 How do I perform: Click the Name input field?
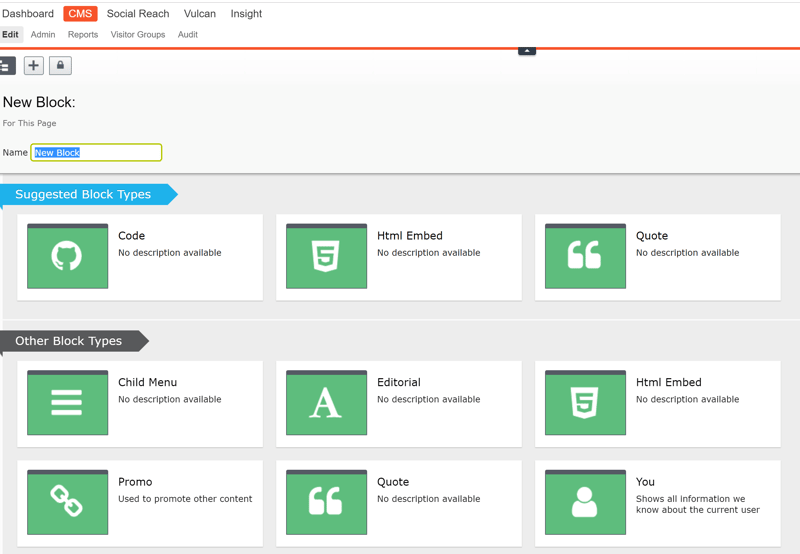tap(96, 152)
